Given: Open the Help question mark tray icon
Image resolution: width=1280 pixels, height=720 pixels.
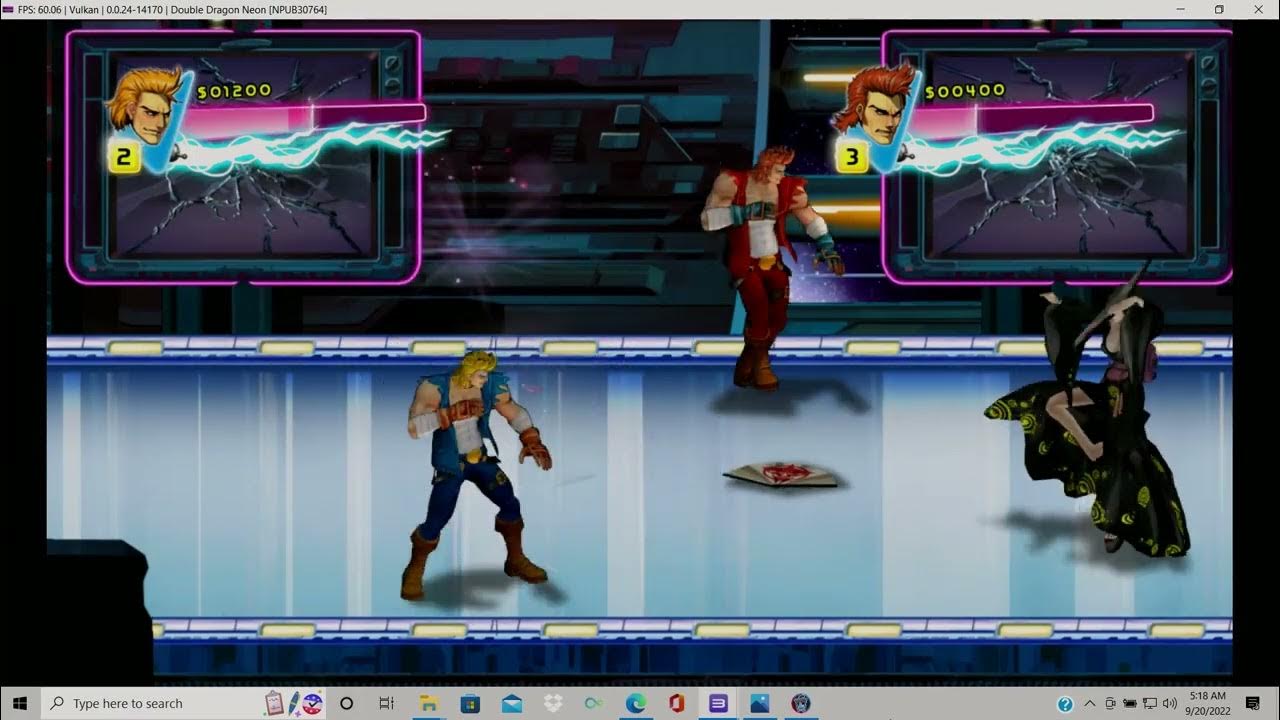Looking at the screenshot, I should pos(1066,704).
